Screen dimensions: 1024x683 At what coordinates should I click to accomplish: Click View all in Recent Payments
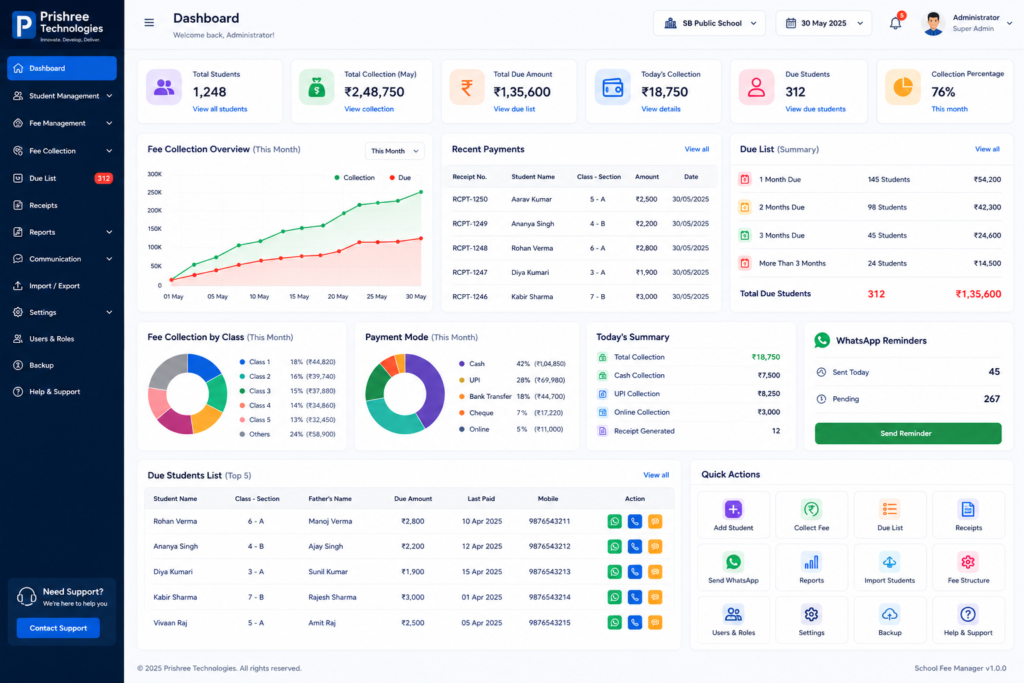696,150
